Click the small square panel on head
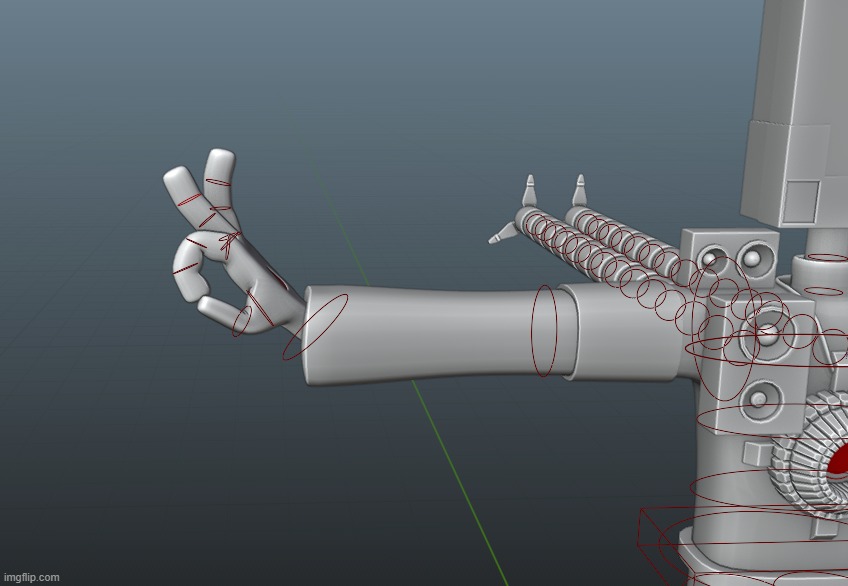The width and height of the screenshot is (848, 586). pos(801,200)
